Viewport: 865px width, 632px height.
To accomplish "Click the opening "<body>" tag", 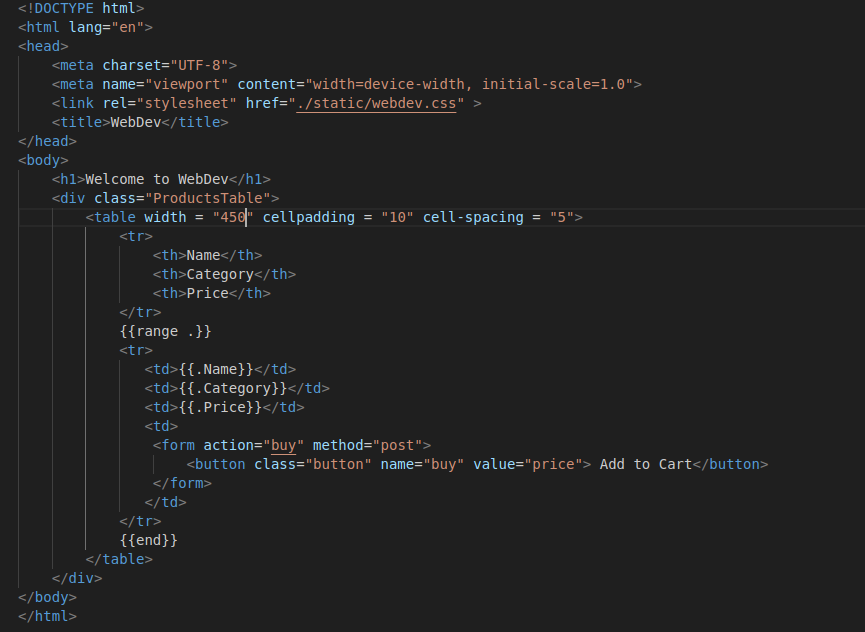I will pyautogui.click(x=43, y=160).
